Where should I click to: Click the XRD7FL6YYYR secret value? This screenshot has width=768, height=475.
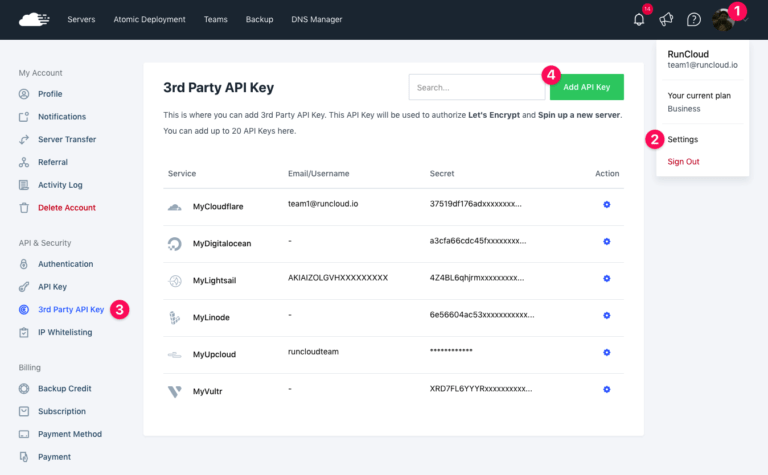click(x=481, y=389)
